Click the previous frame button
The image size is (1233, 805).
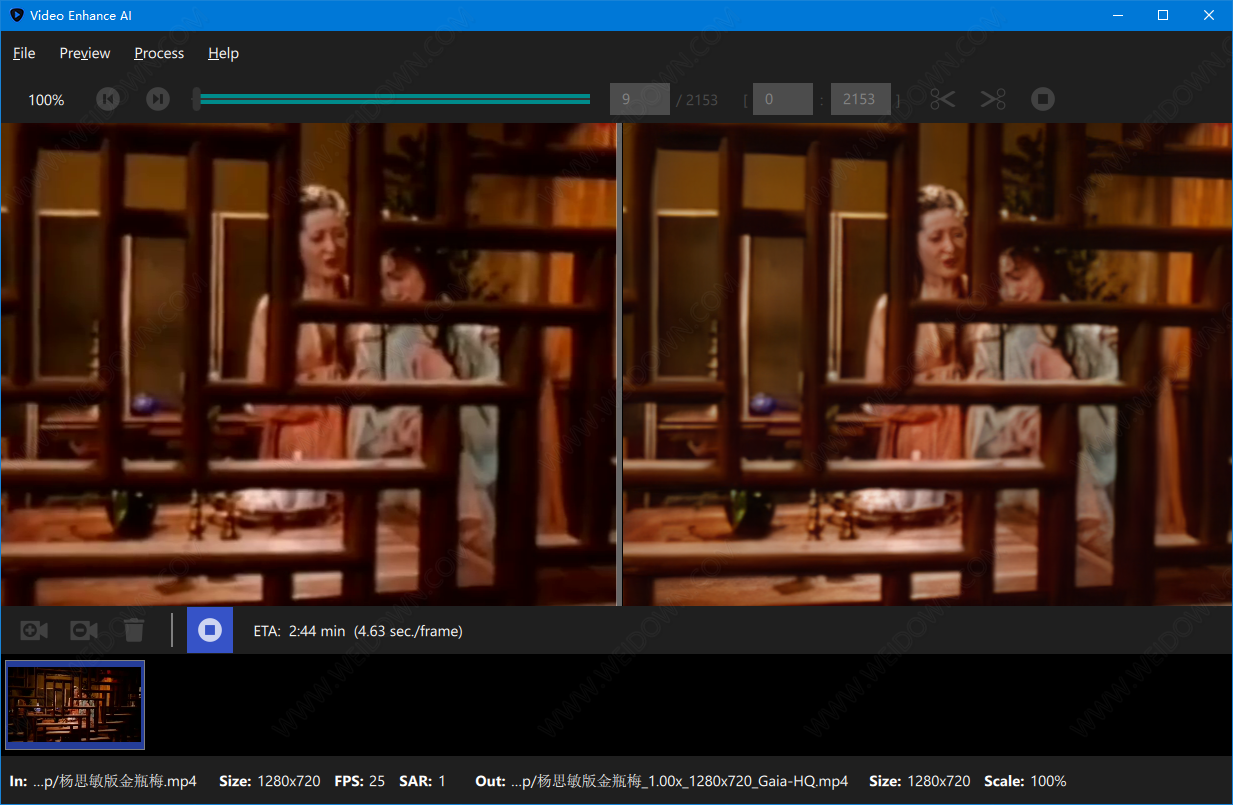(x=108, y=99)
